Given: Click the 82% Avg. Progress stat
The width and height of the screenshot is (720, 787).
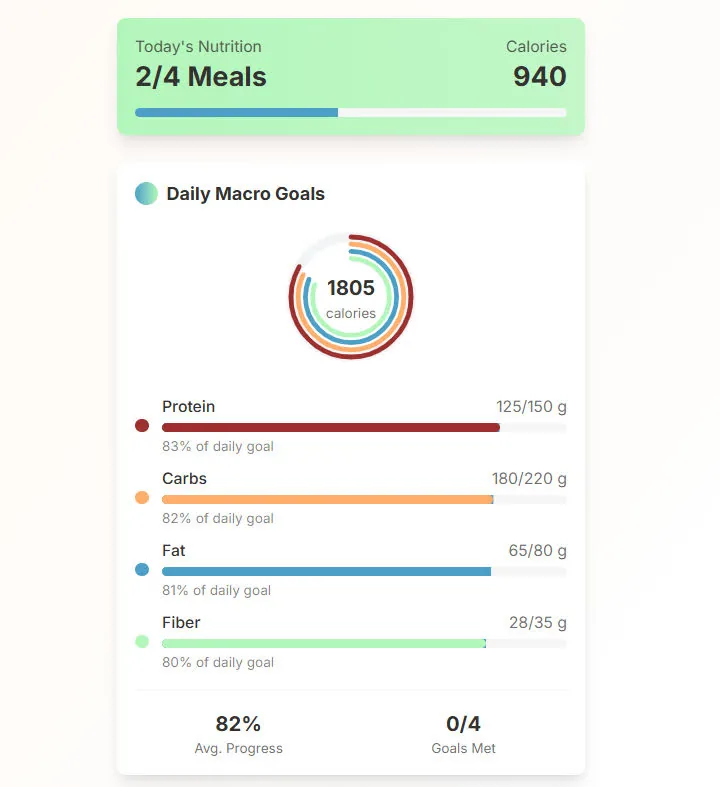Looking at the screenshot, I should point(238,734).
